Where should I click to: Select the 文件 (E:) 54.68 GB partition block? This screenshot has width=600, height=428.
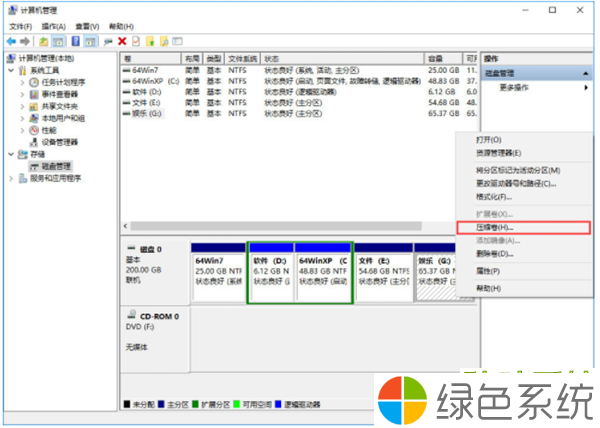(384, 272)
